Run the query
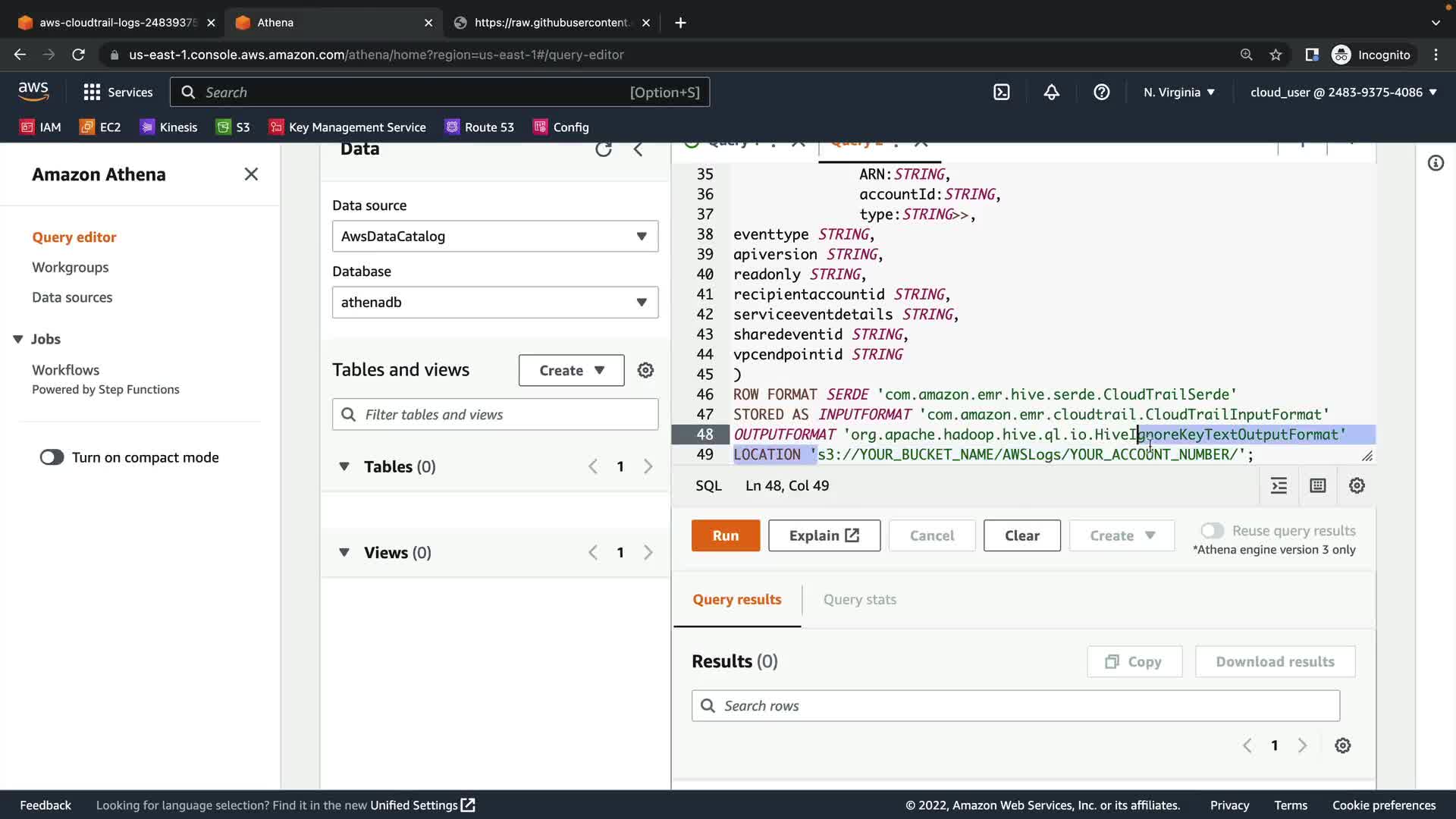Image resolution: width=1456 pixels, height=819 pixels. (x=725, y=535)
